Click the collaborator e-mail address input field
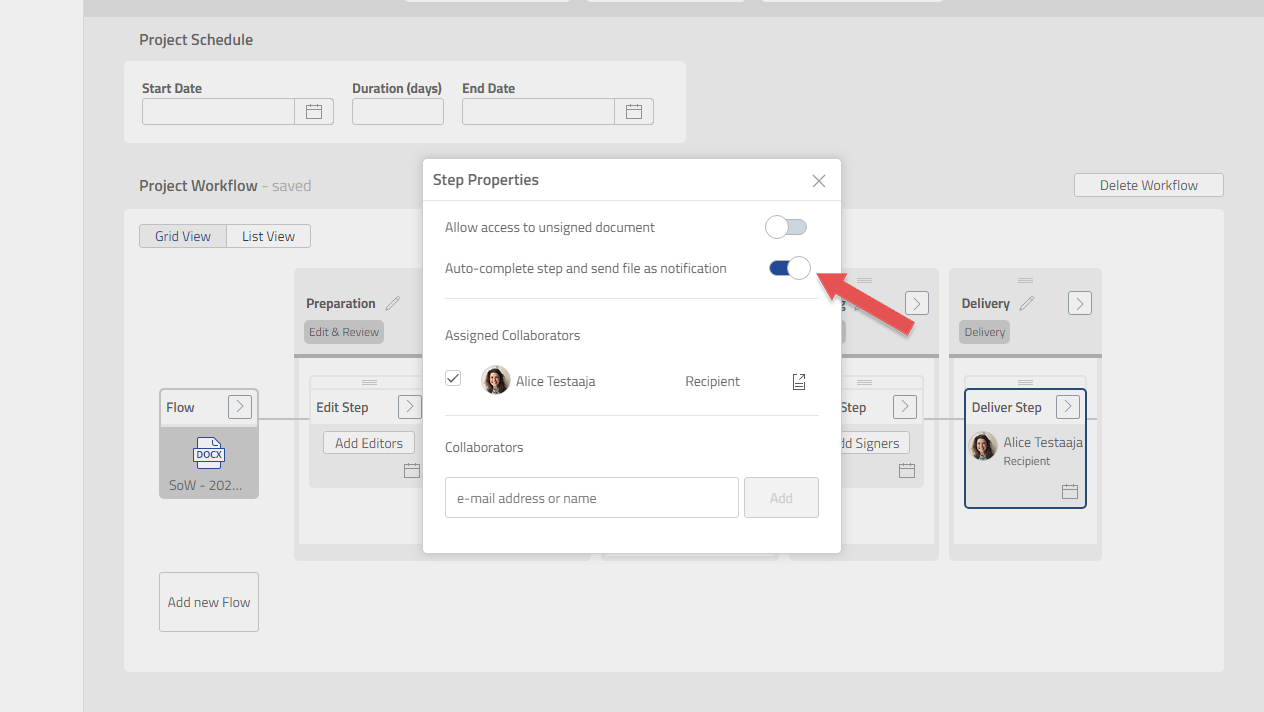This screenshot has width=1264, height=712. (591, 497)
